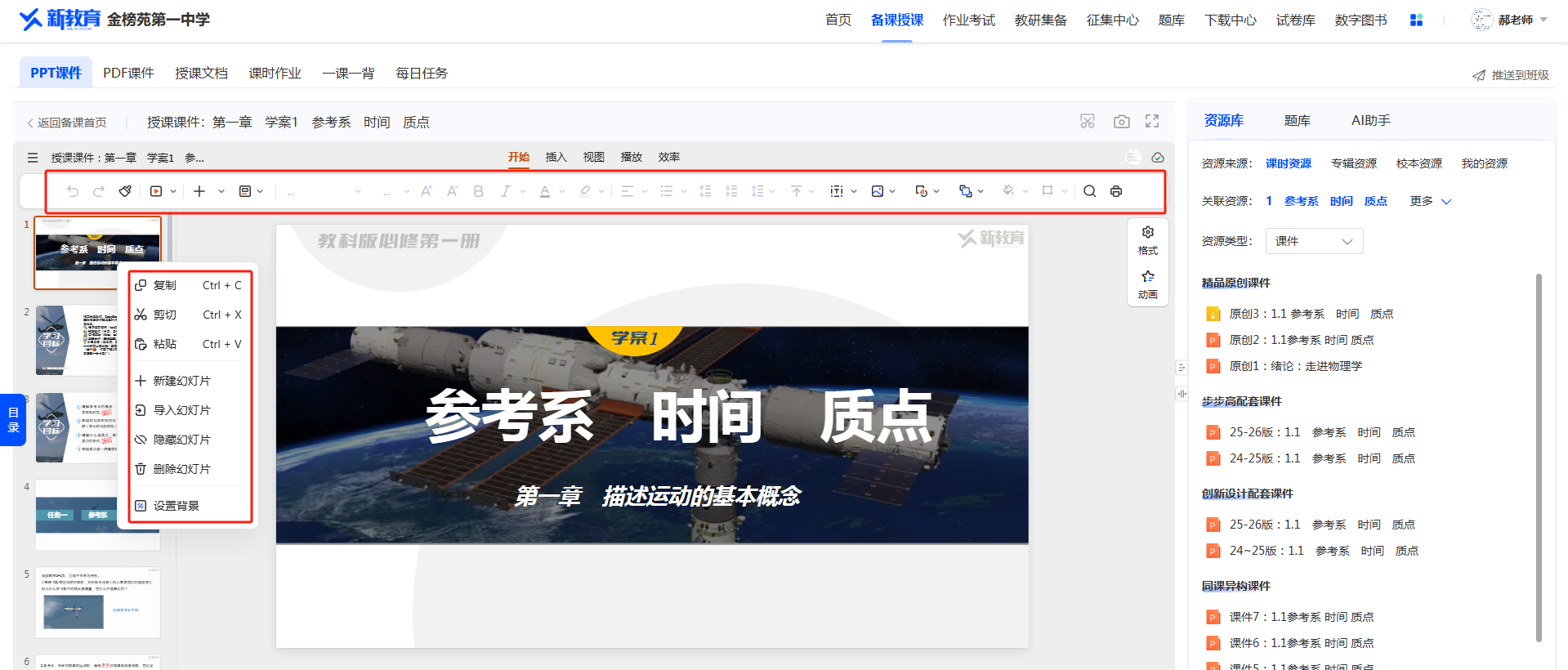Apply the text highlighter color
The image size is (1568, 670).
pos(584,191)
